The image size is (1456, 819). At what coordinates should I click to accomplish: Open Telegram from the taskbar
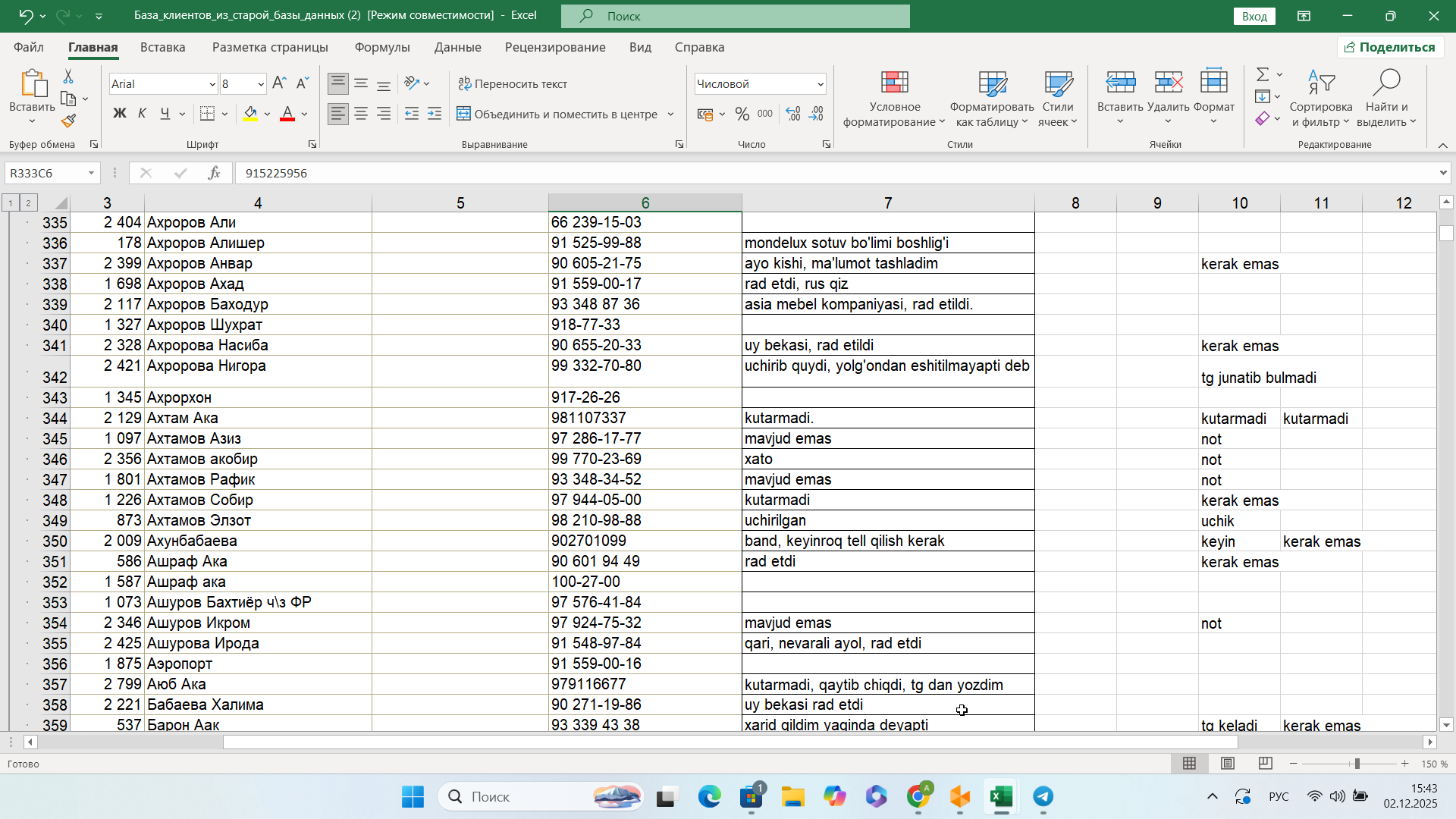coord(1043,796)
